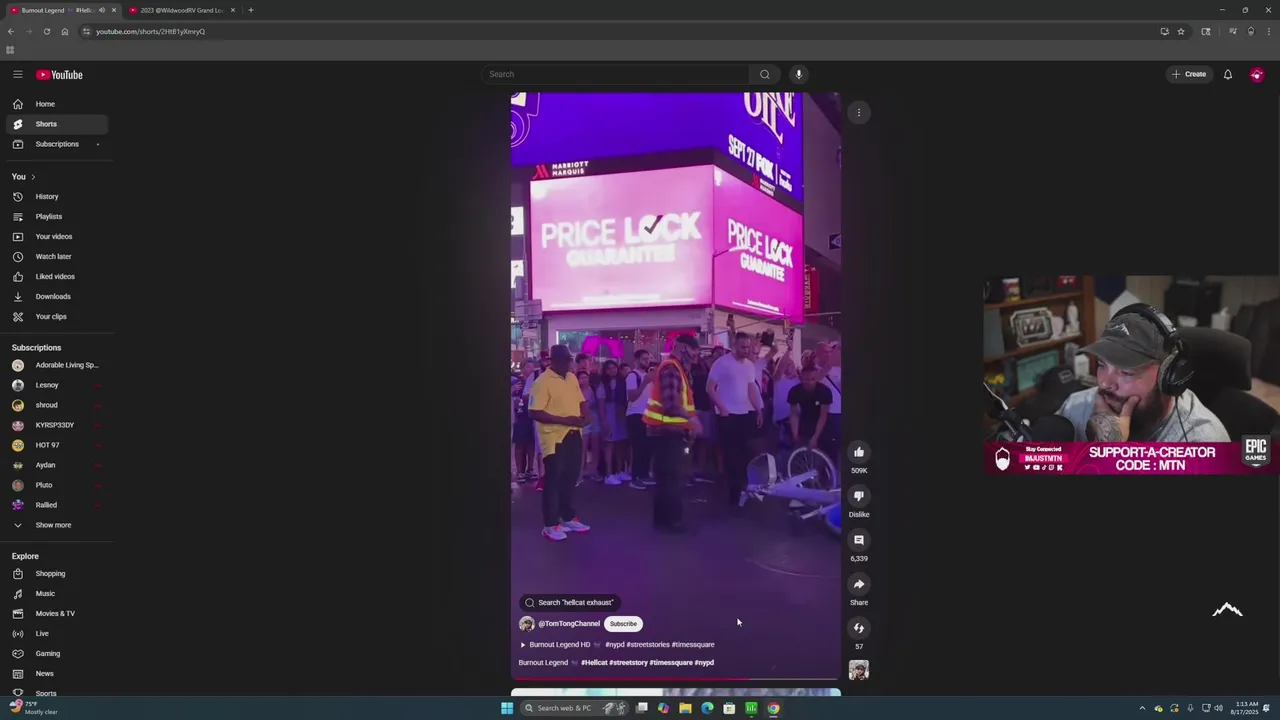The width and height of the screenshot is (1280, 720).
Task: Click the magnifier search button
Action: [765, 74]
